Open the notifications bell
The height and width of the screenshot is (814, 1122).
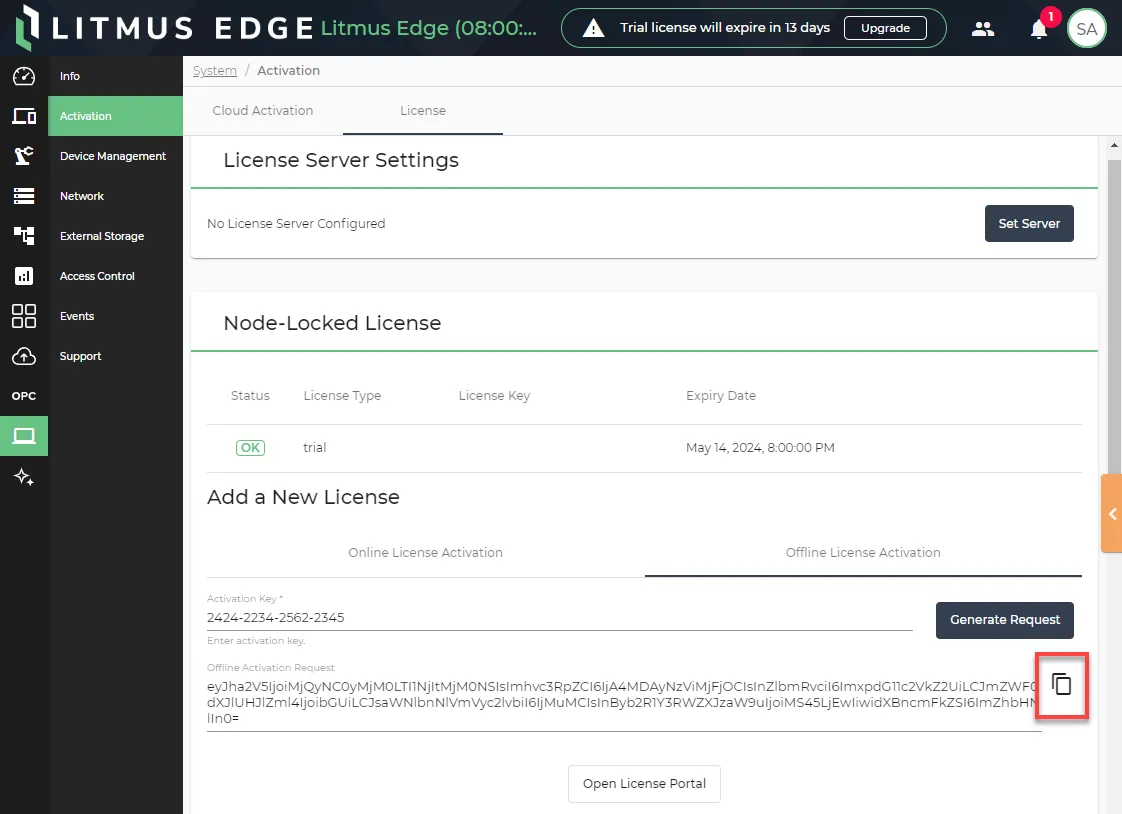coord(1039,29)
